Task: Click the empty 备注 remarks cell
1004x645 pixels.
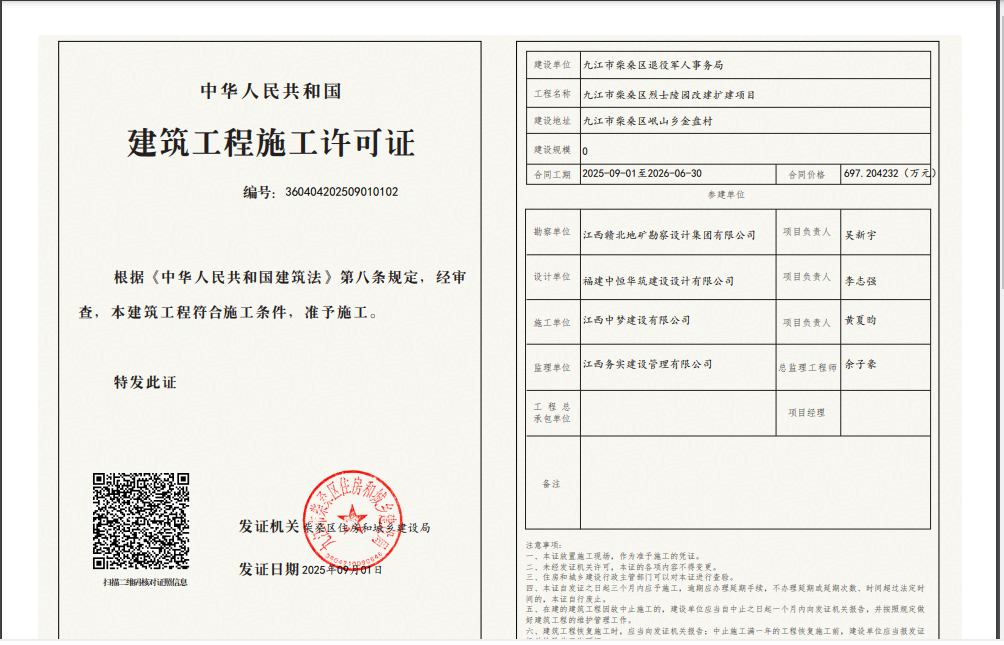Action: coord(755,482)
